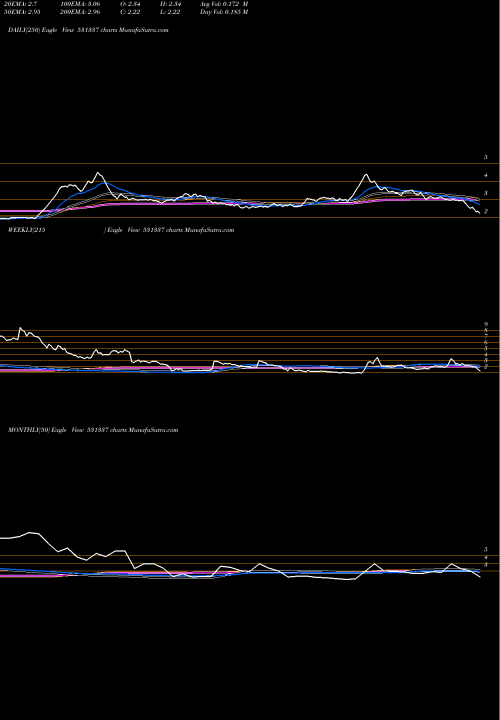Screen dimensions: 500x720
Task: Select the high price H: 2.34
Action: (170, 4)
